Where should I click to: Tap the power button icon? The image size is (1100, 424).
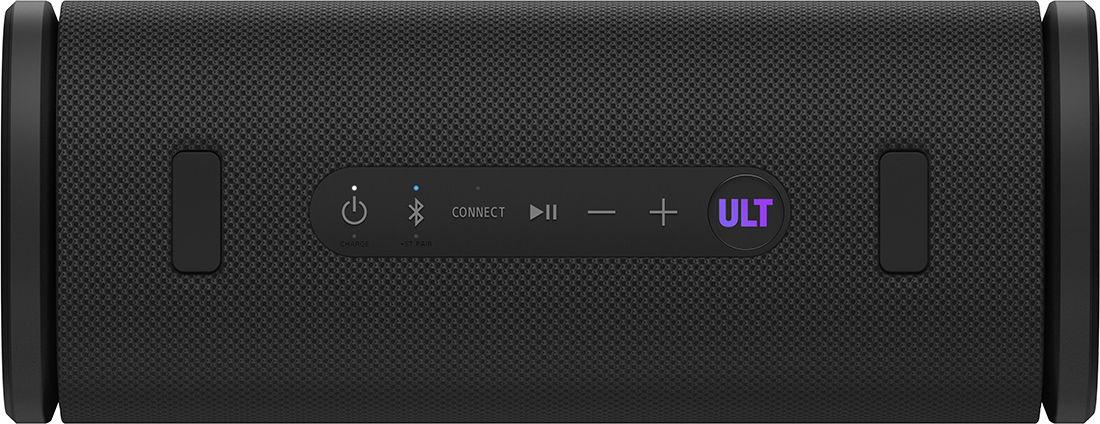[x=354, y=211]
